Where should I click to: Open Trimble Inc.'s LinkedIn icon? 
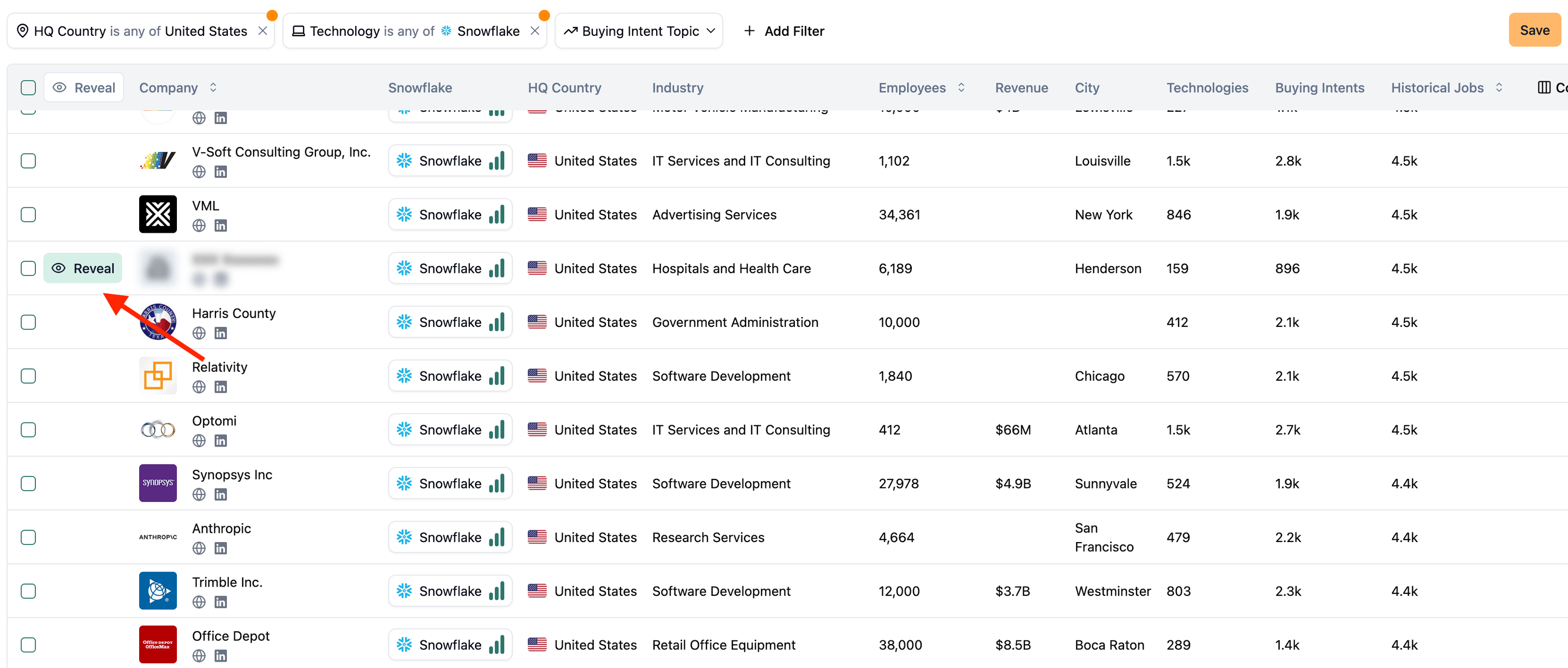(x=220, y=602)
